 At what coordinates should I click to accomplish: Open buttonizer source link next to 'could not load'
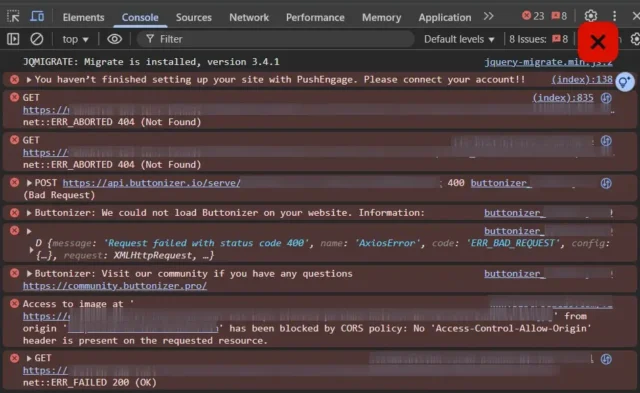coord(514,213)
